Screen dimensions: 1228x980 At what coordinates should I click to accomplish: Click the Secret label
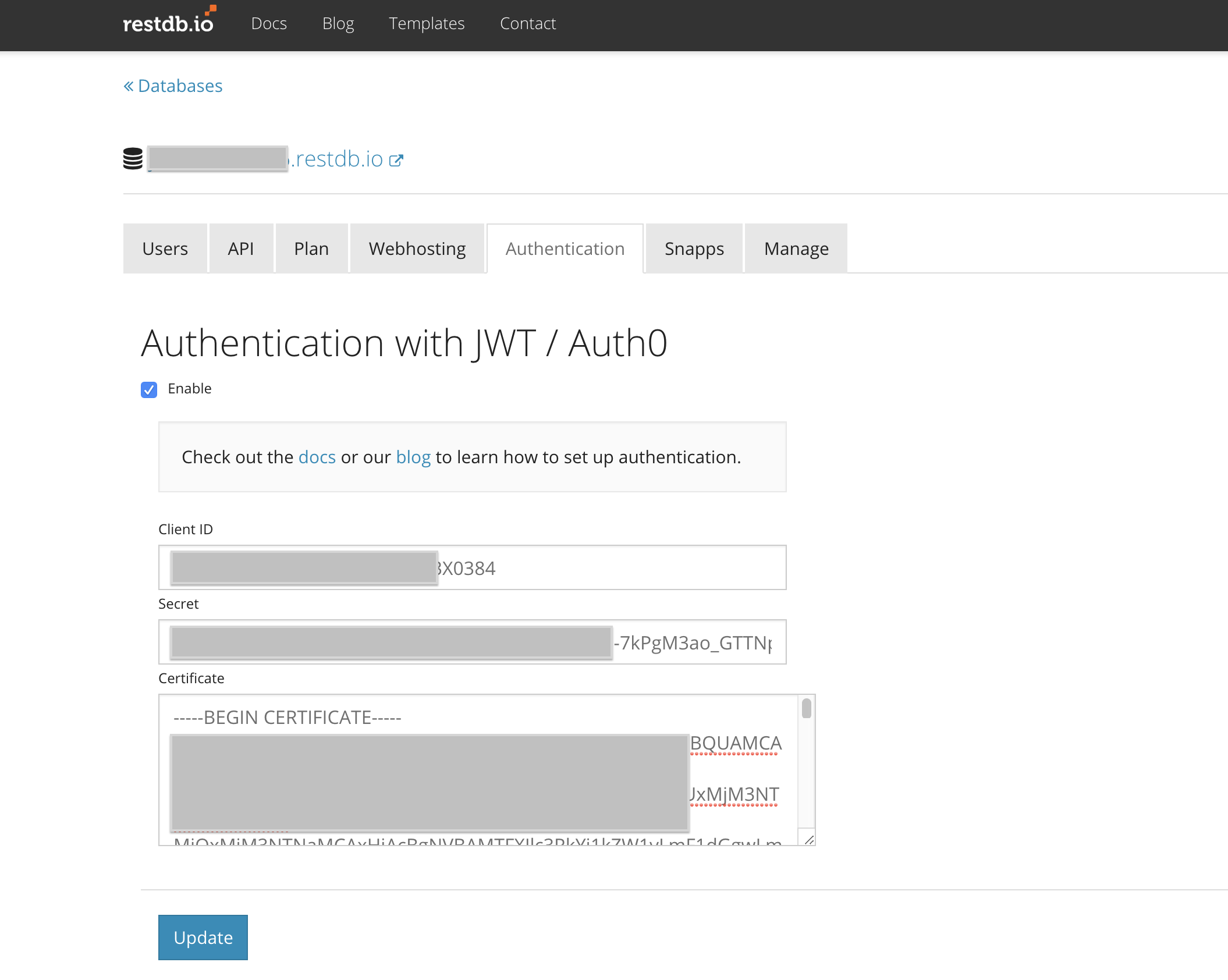pos(179,603)
